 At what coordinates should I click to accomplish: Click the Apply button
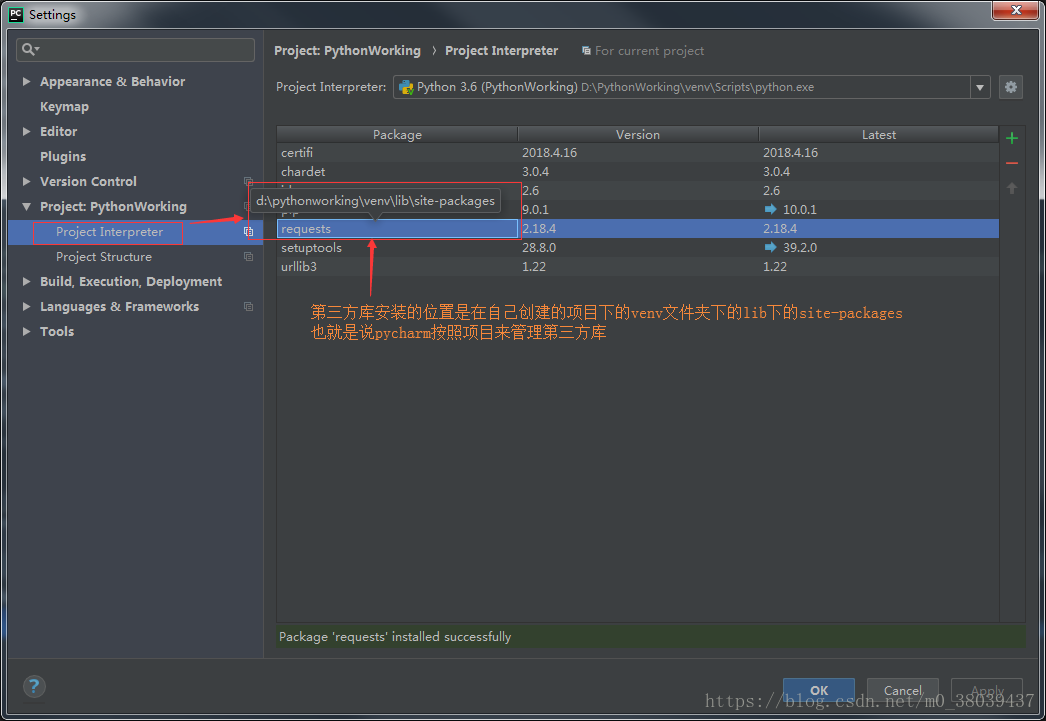click(x=987, y=690)
